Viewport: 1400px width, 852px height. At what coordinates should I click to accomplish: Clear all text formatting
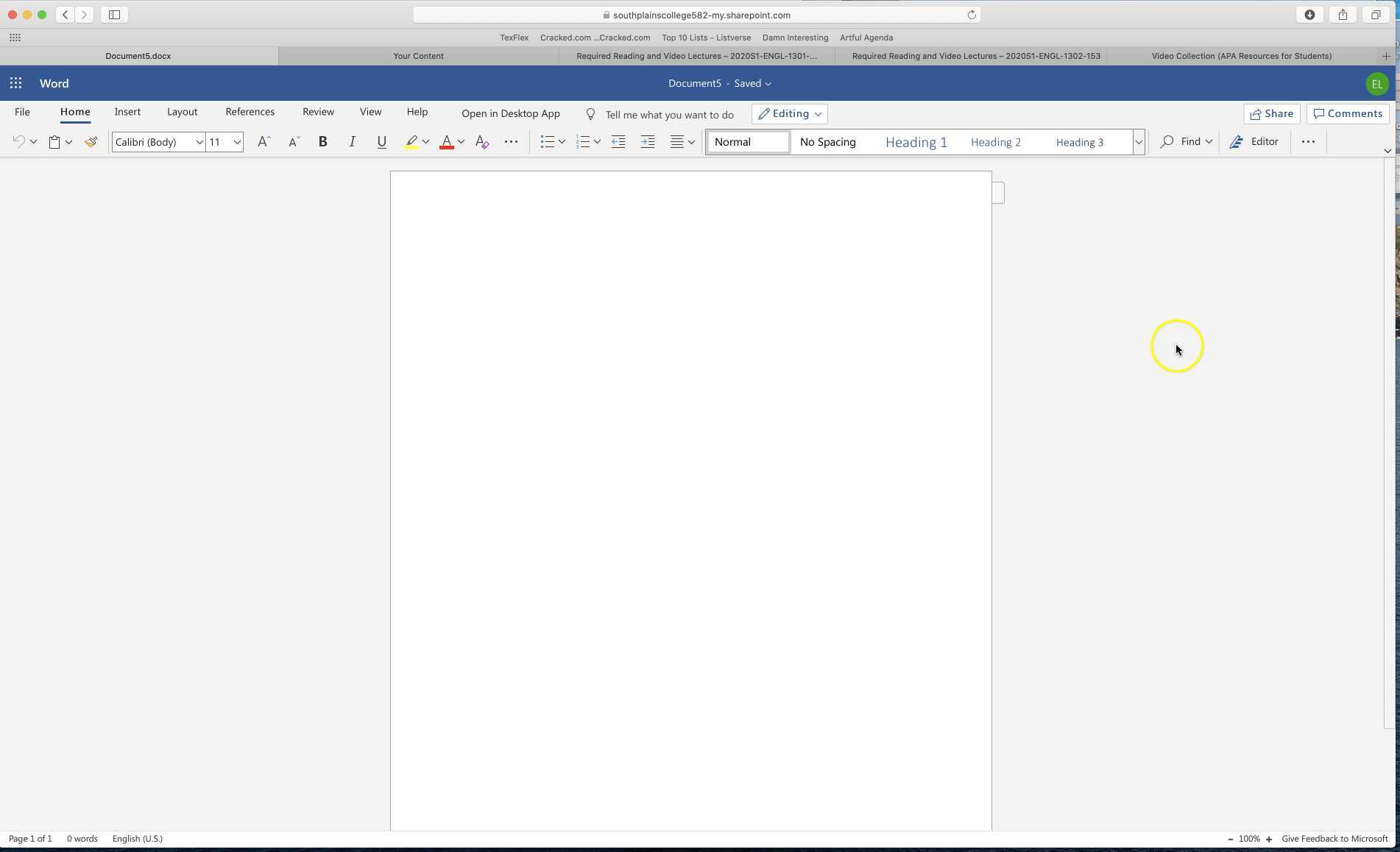coord(481,141)
